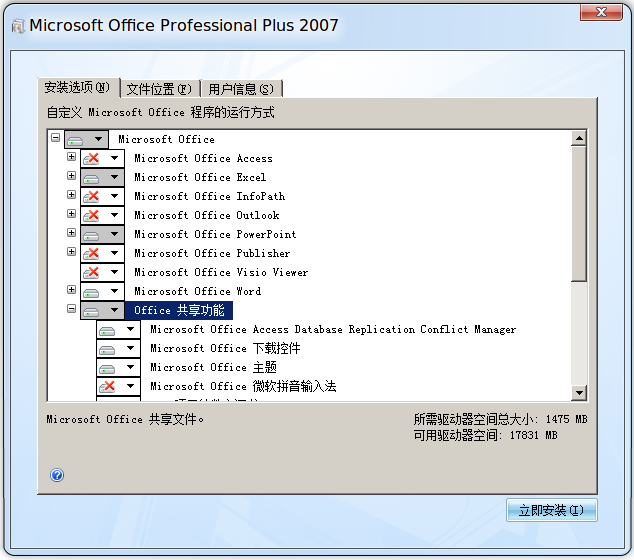Expand the Microsoft Office Outlook node
Viewport: 634px width, 560px height.
tap(72, 214)
